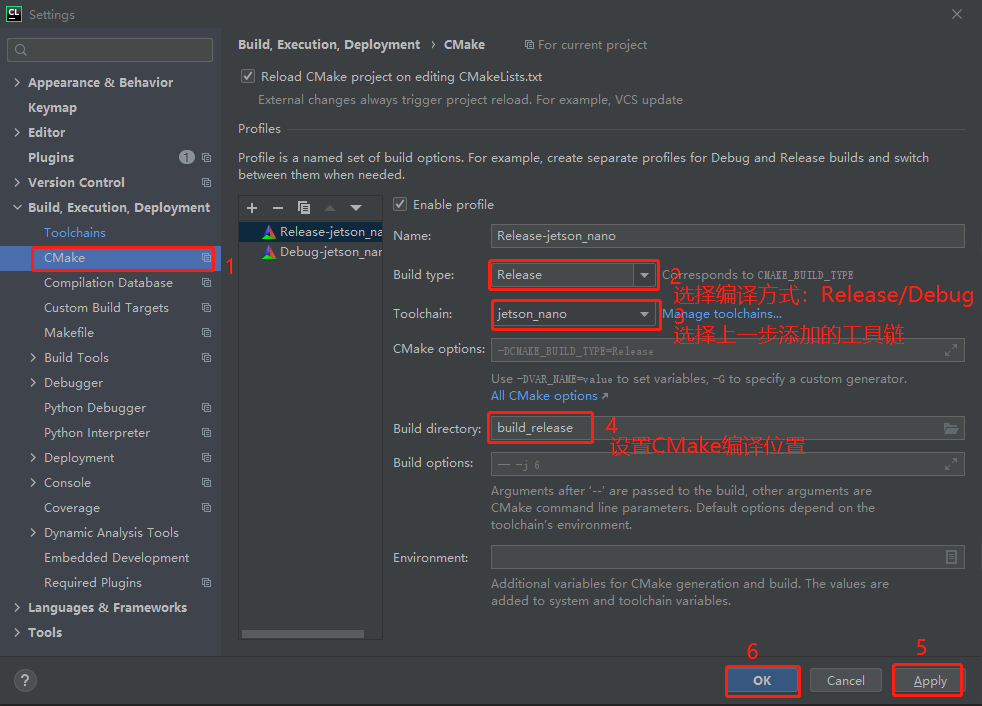Toggle the Enable profile checkbox
This screenshot has width=982, height=706.
[400, 204]
